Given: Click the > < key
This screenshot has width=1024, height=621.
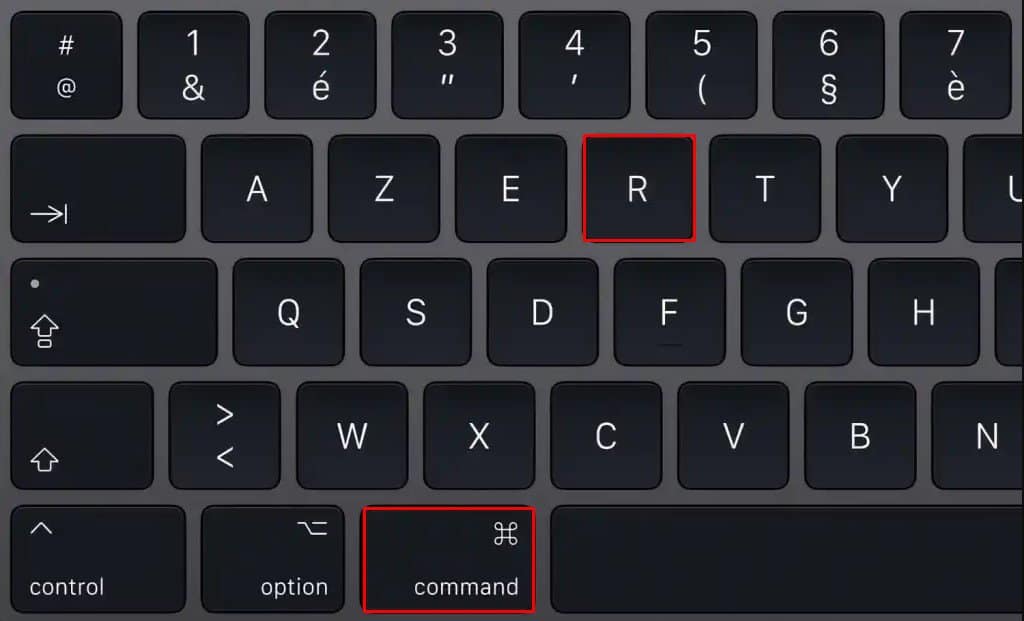Looking at the screenshot, I should click(x=225, y=436).
